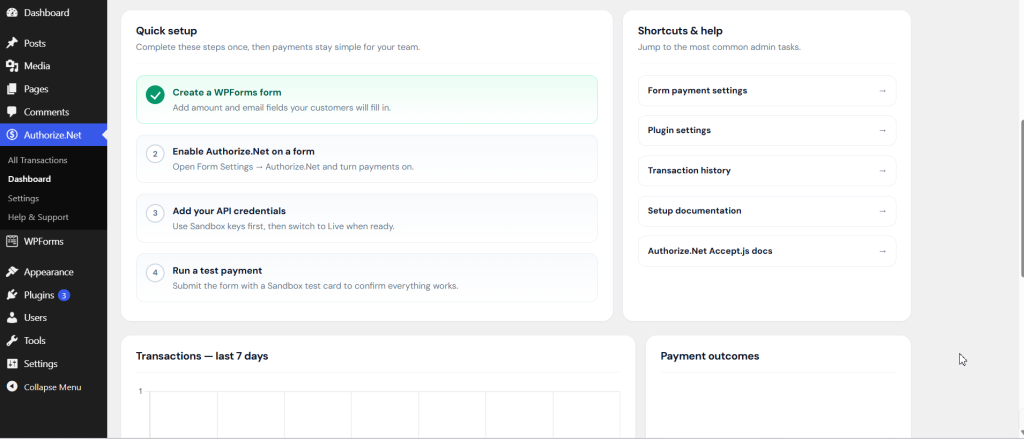Open All Transactions submenu item
This screenshot has width=1024, height=439.
pos(37,160)
